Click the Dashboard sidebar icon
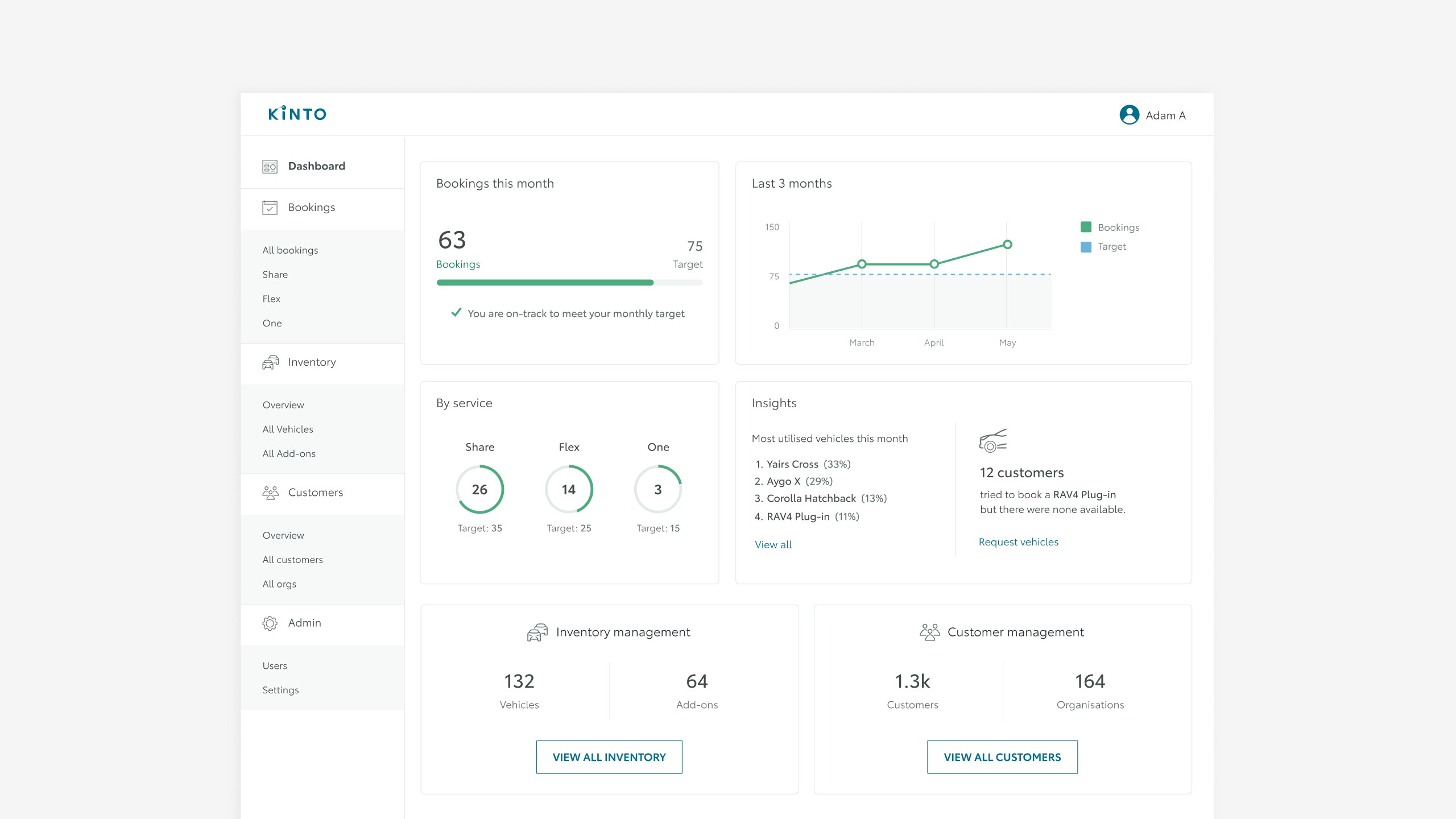 point(270,166)
